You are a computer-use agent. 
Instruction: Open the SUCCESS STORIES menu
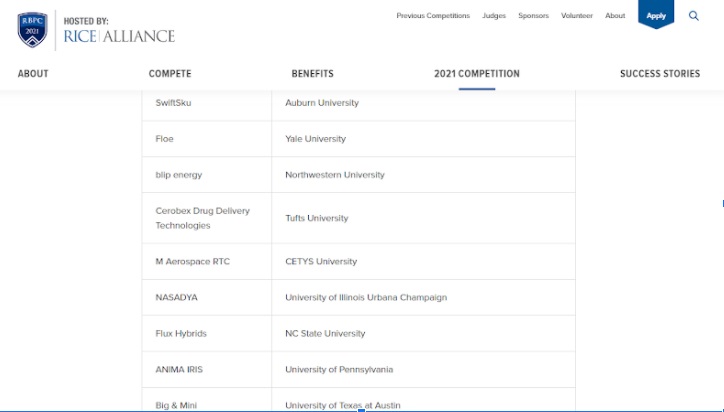pos(660,73)
